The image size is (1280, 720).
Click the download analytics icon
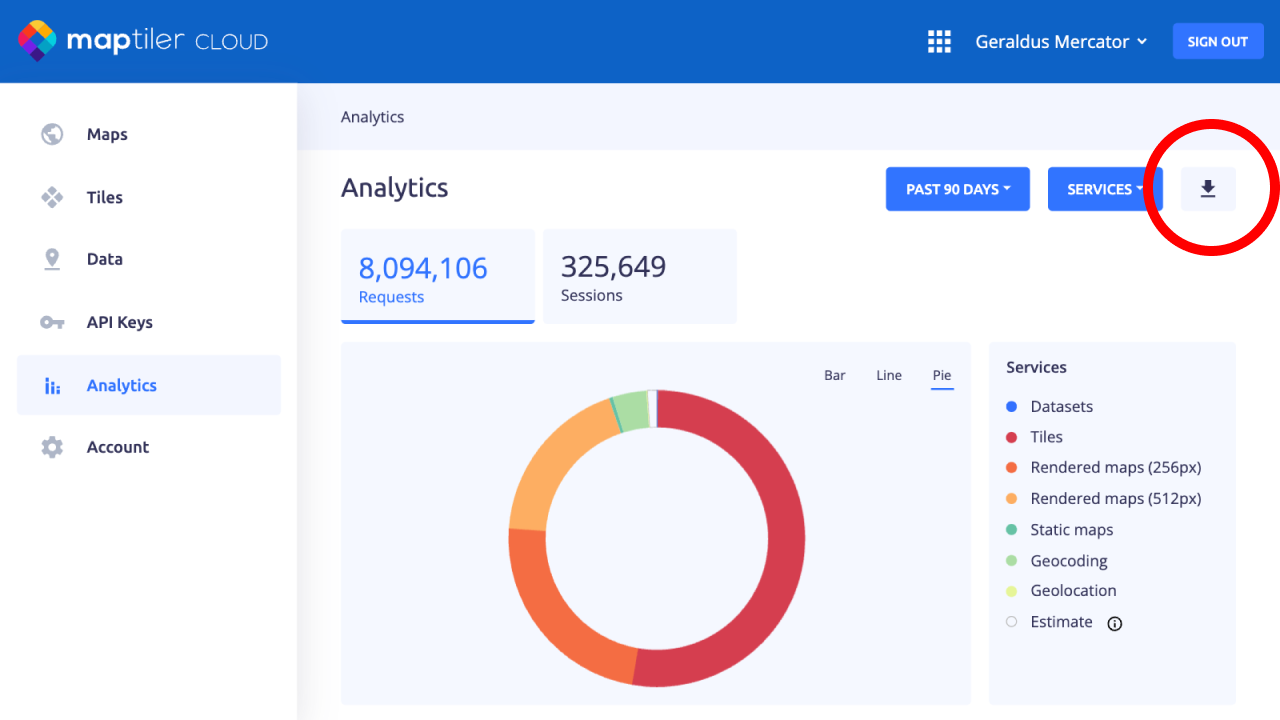point(1208,189)
